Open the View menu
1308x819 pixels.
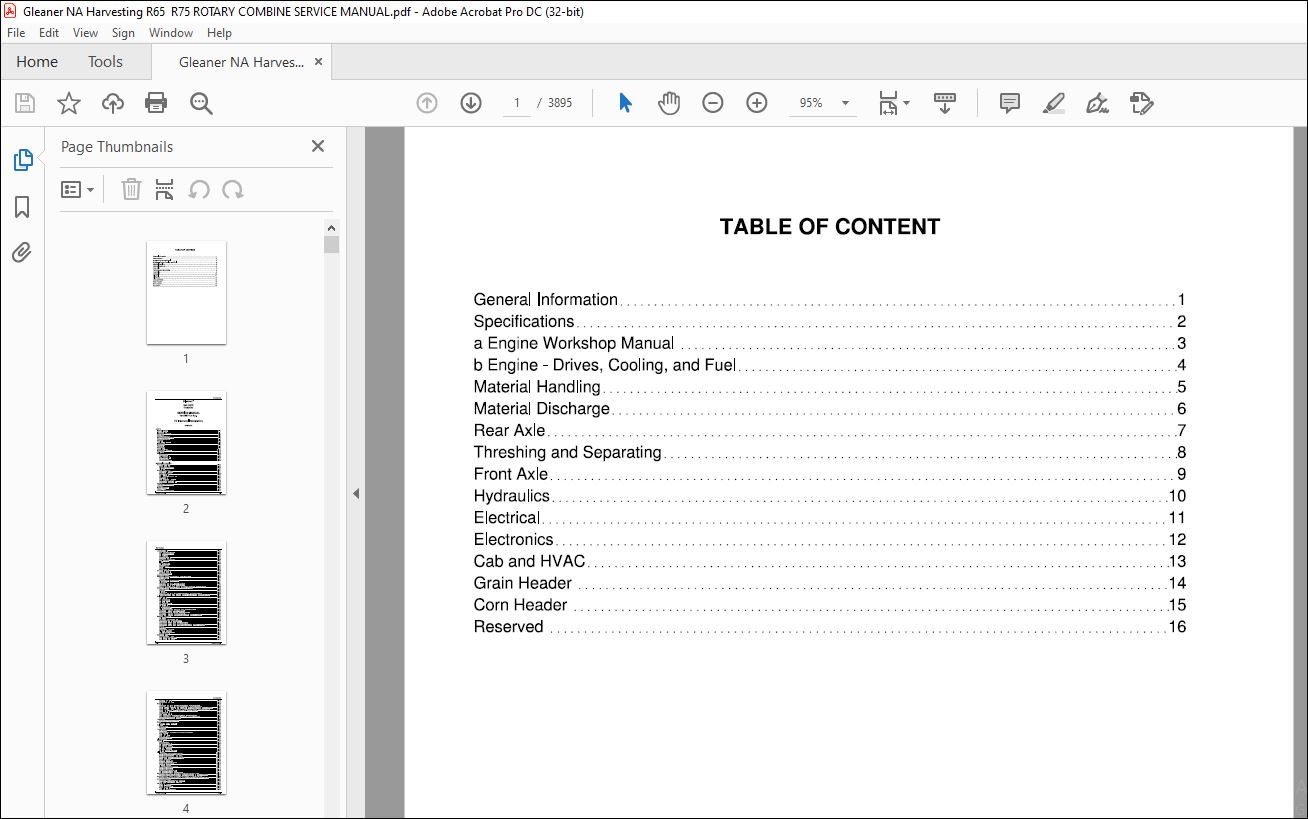85,33
